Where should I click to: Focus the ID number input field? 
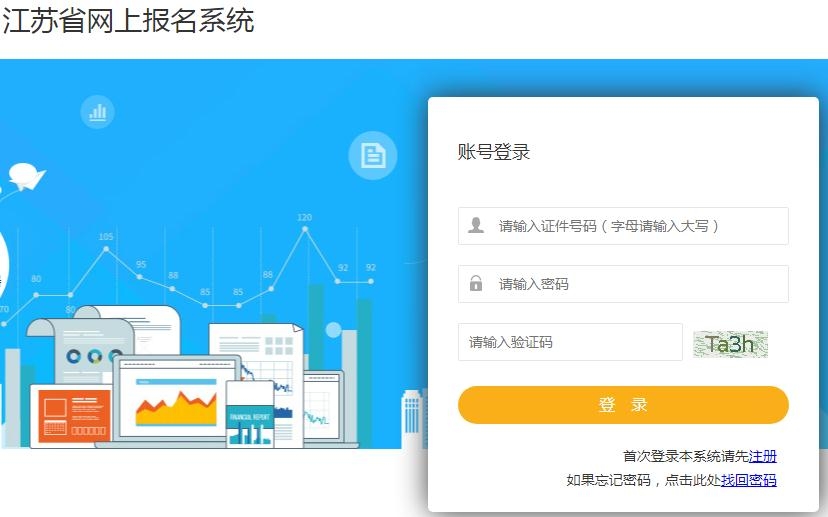[x=623, y=226]
